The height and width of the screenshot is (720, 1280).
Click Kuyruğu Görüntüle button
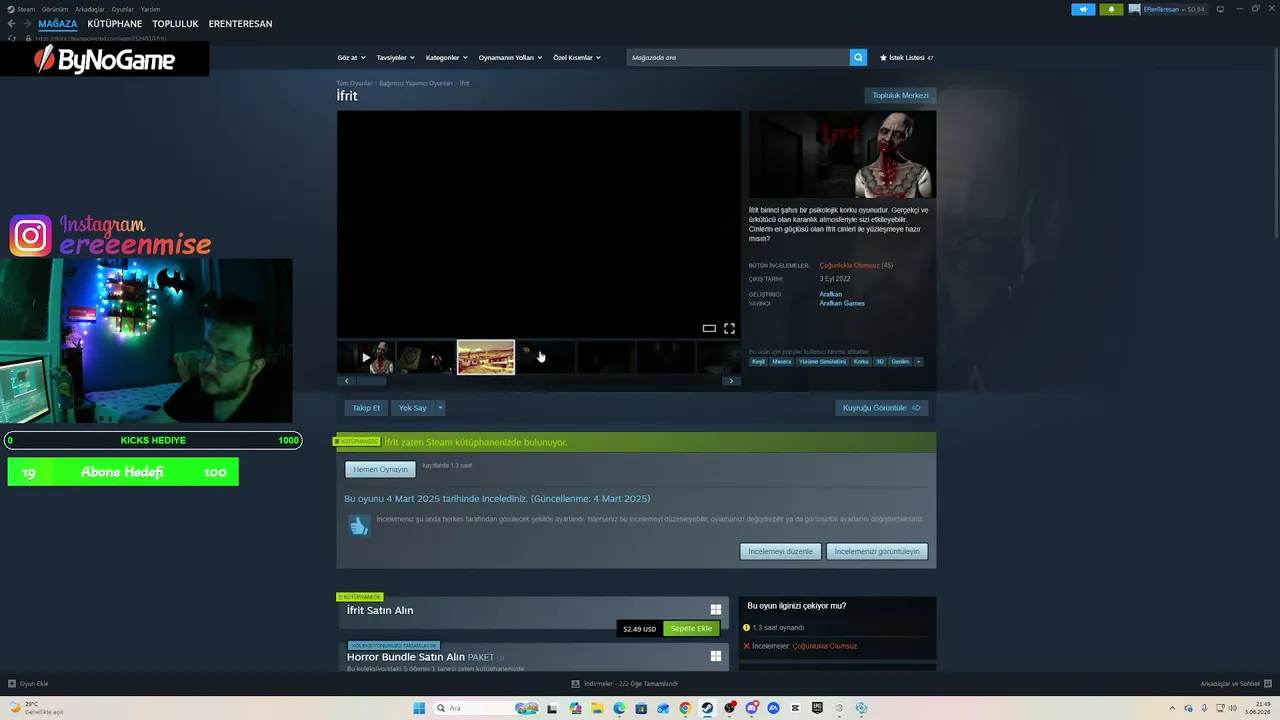(x=882, y=408)
